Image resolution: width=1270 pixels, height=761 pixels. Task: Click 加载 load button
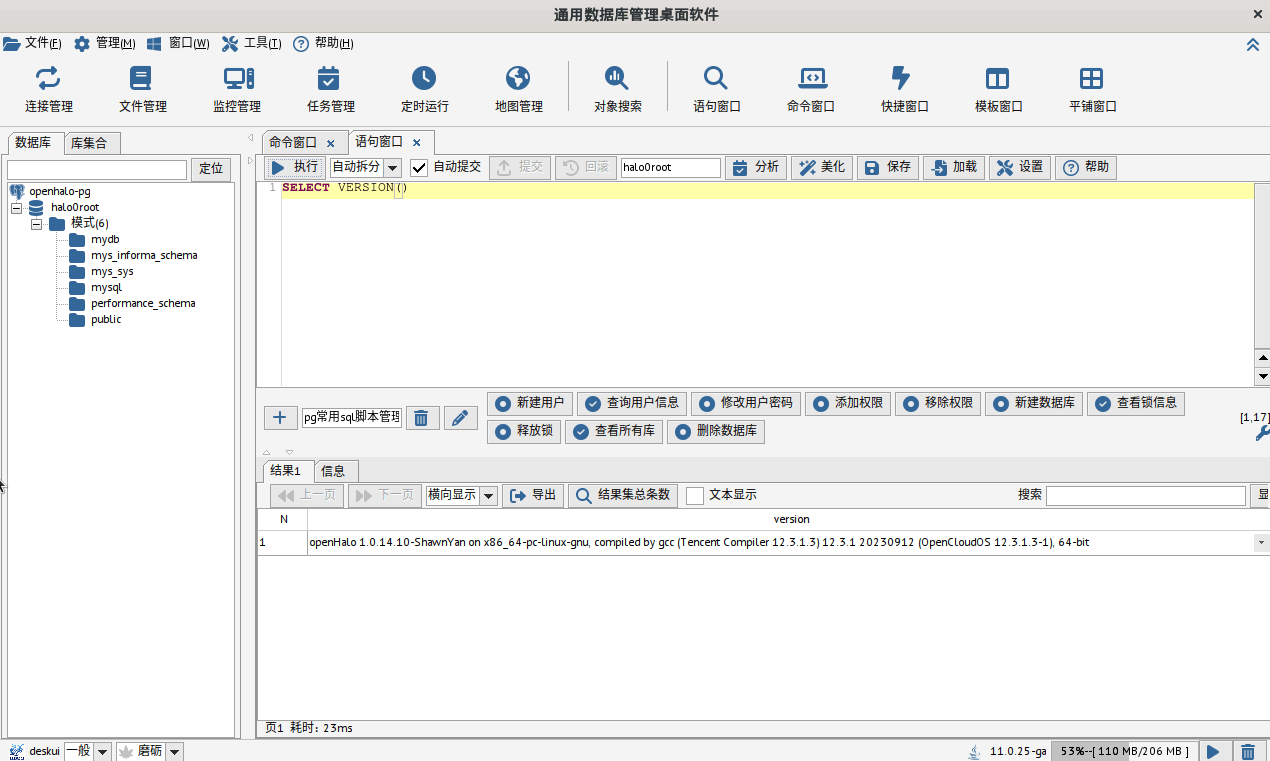point(954,167)
